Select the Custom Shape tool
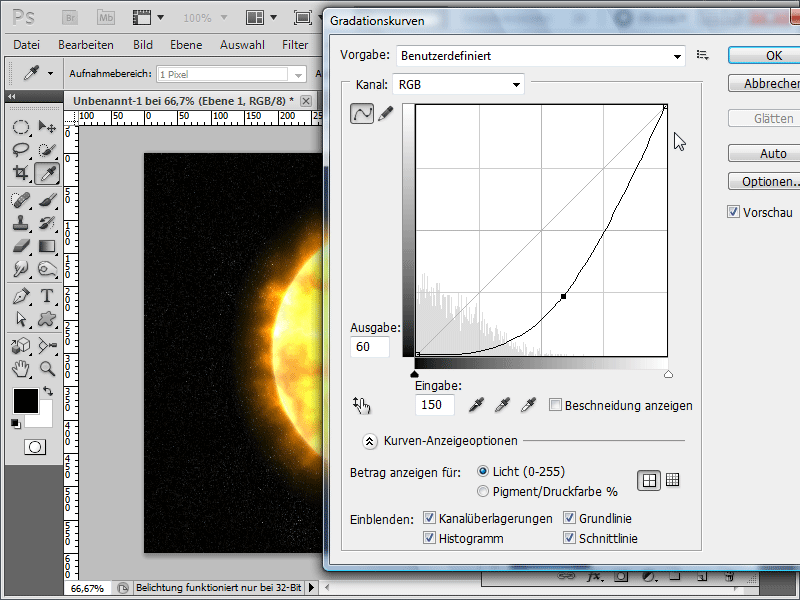 [47, 319]
